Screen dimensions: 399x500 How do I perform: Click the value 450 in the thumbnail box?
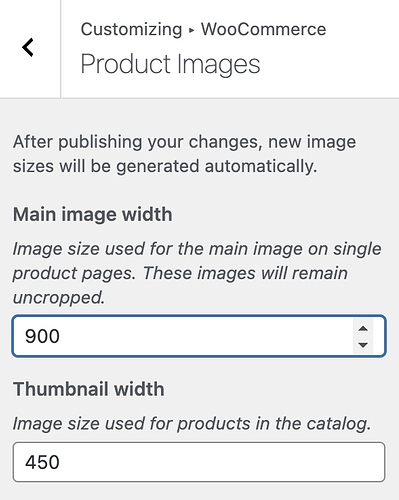42,462
